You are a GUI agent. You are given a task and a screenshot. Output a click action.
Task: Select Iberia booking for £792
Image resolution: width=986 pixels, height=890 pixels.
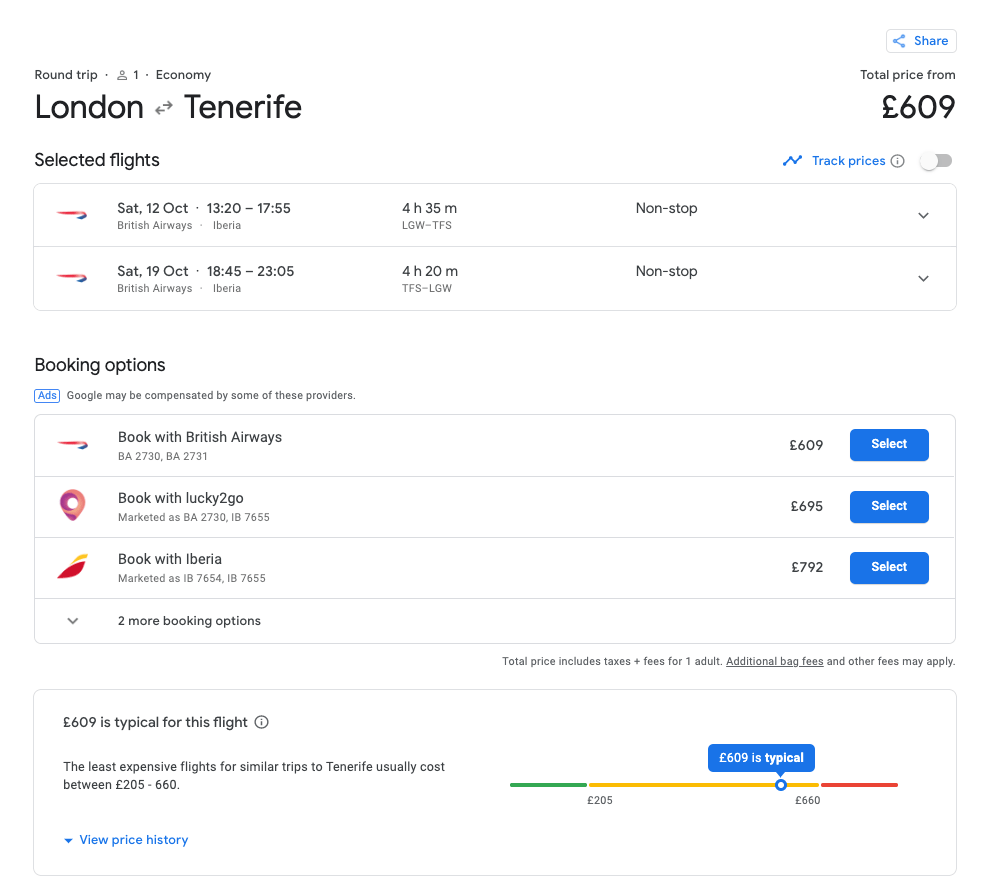(889, 567)
